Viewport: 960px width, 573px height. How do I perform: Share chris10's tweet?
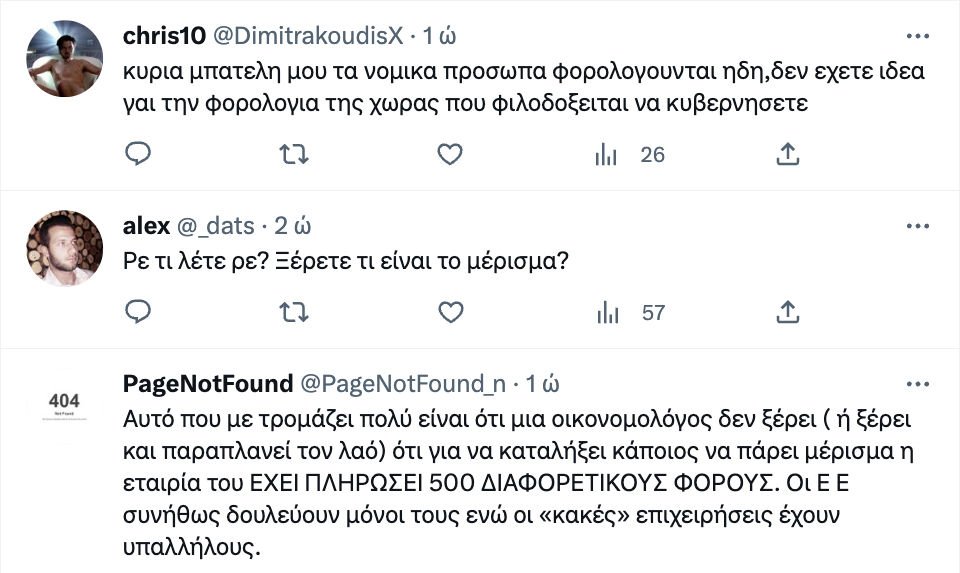coord(787,154)
